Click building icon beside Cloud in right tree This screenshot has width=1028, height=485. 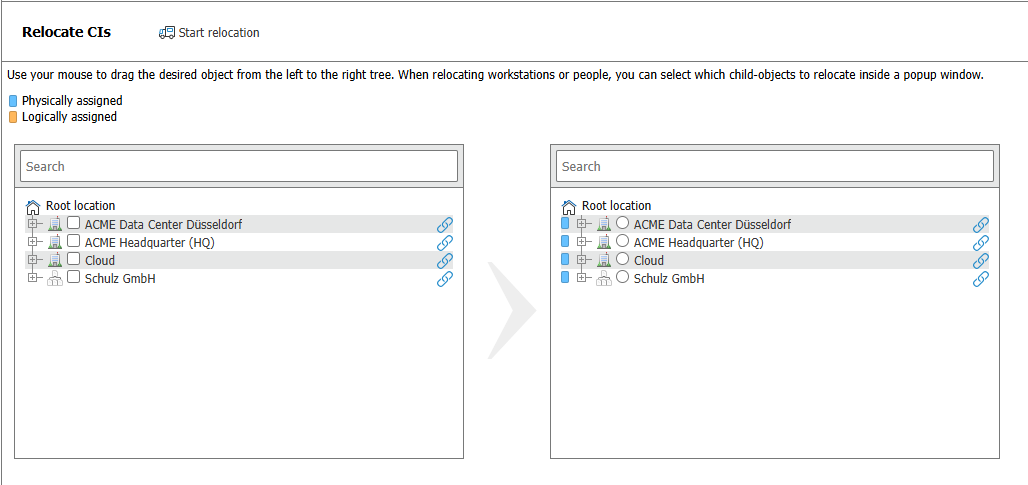[x=604, y=260]
